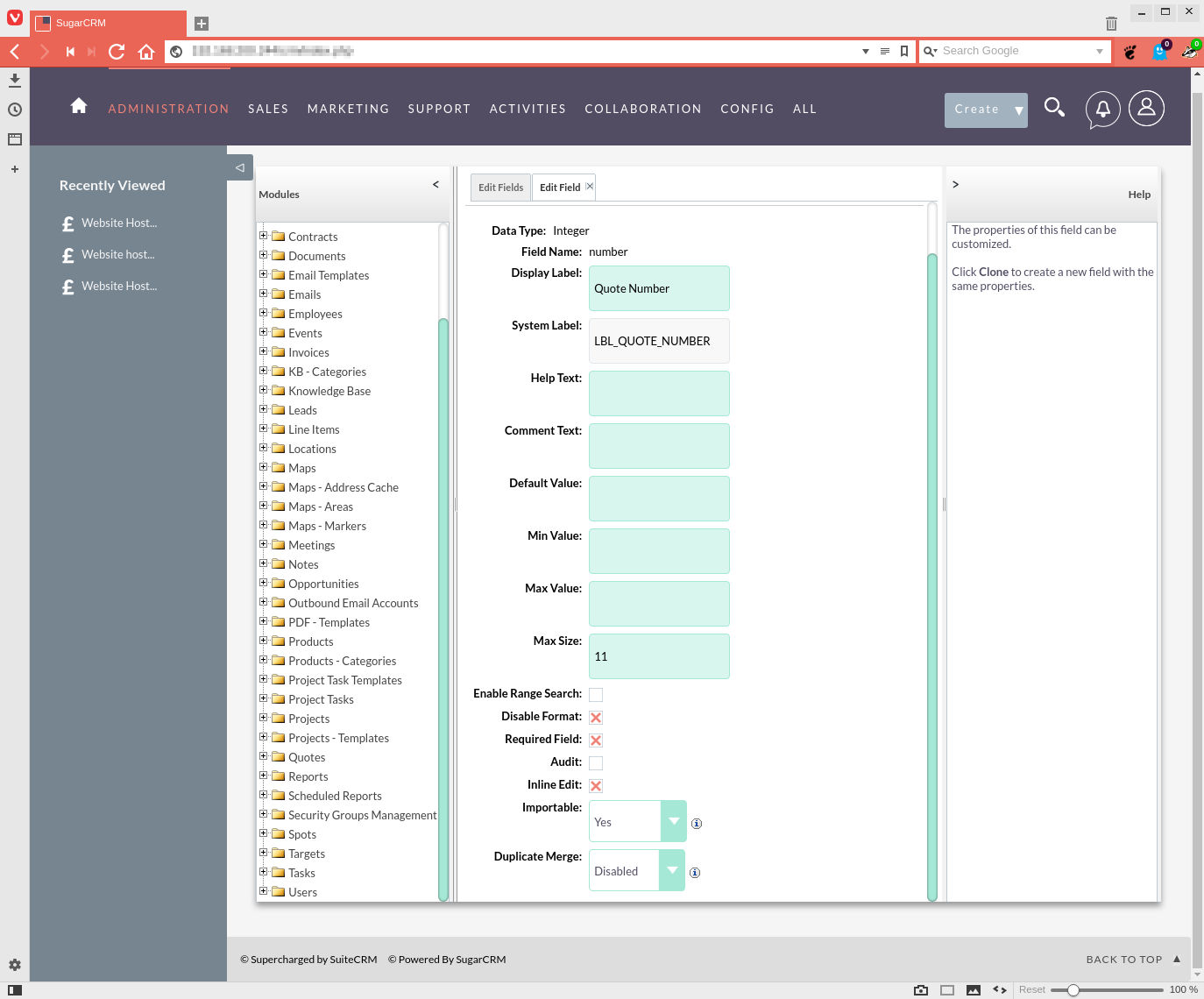1204x999 pixels.
Task: Open the Marketing menu
Action: pos(348,109)
